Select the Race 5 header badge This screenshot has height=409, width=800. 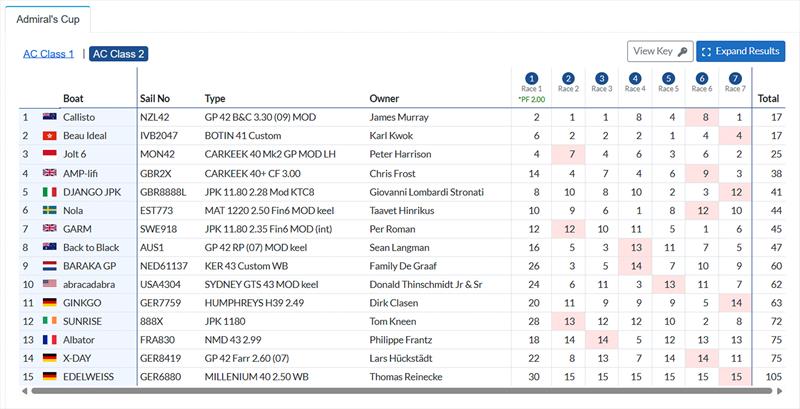coord(668,79)
